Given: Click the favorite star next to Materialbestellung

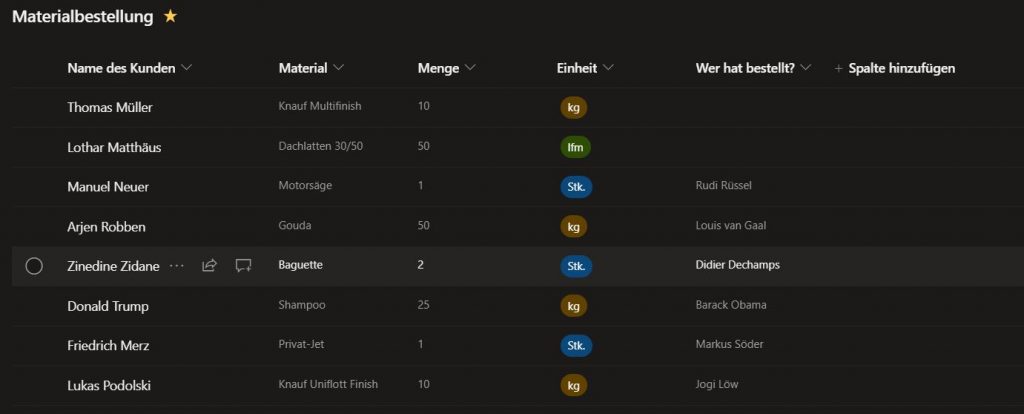Looking at the screenshot, I should pos(170,17).
